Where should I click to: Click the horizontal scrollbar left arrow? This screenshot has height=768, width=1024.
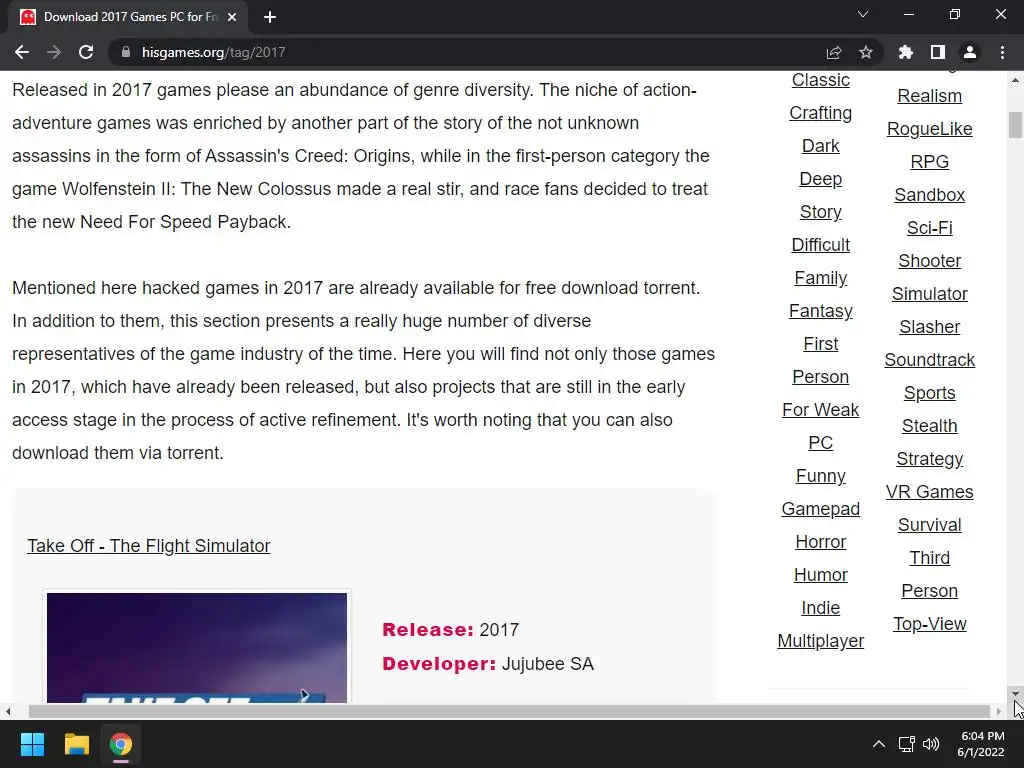(8, 711)
